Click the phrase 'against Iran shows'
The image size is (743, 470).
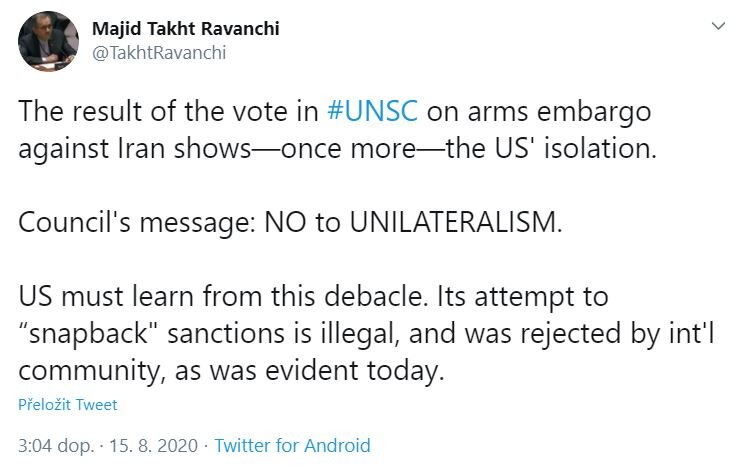[x=135, y=149]
